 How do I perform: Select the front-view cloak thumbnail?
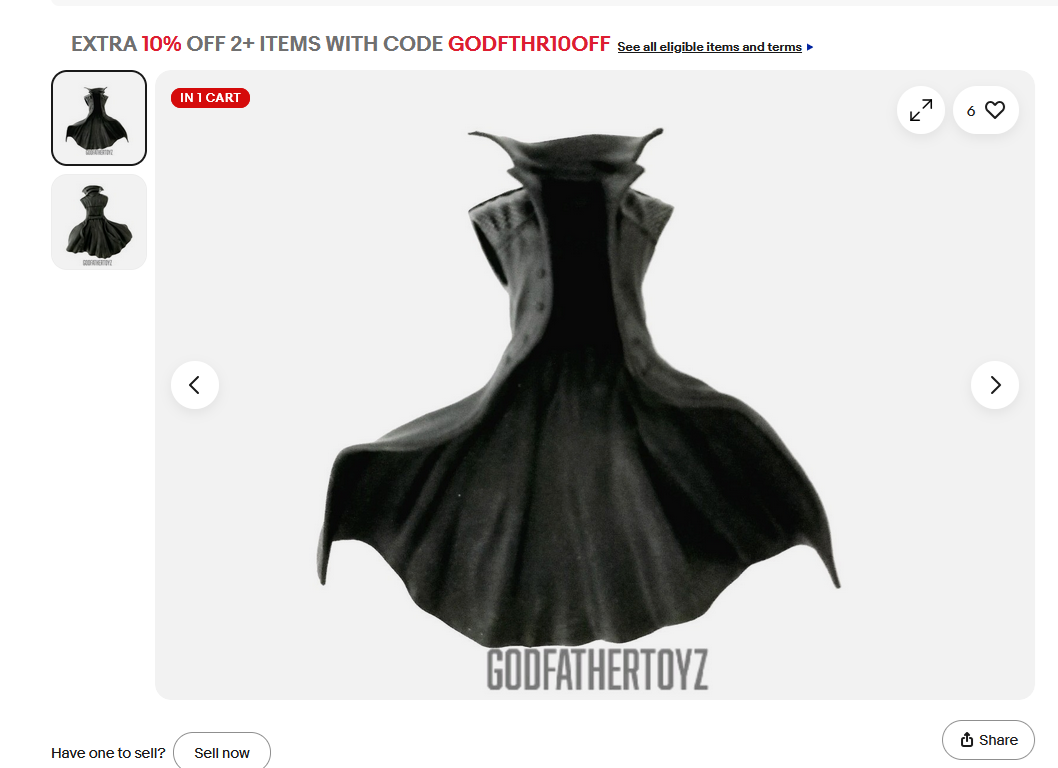tap(99, 117)
